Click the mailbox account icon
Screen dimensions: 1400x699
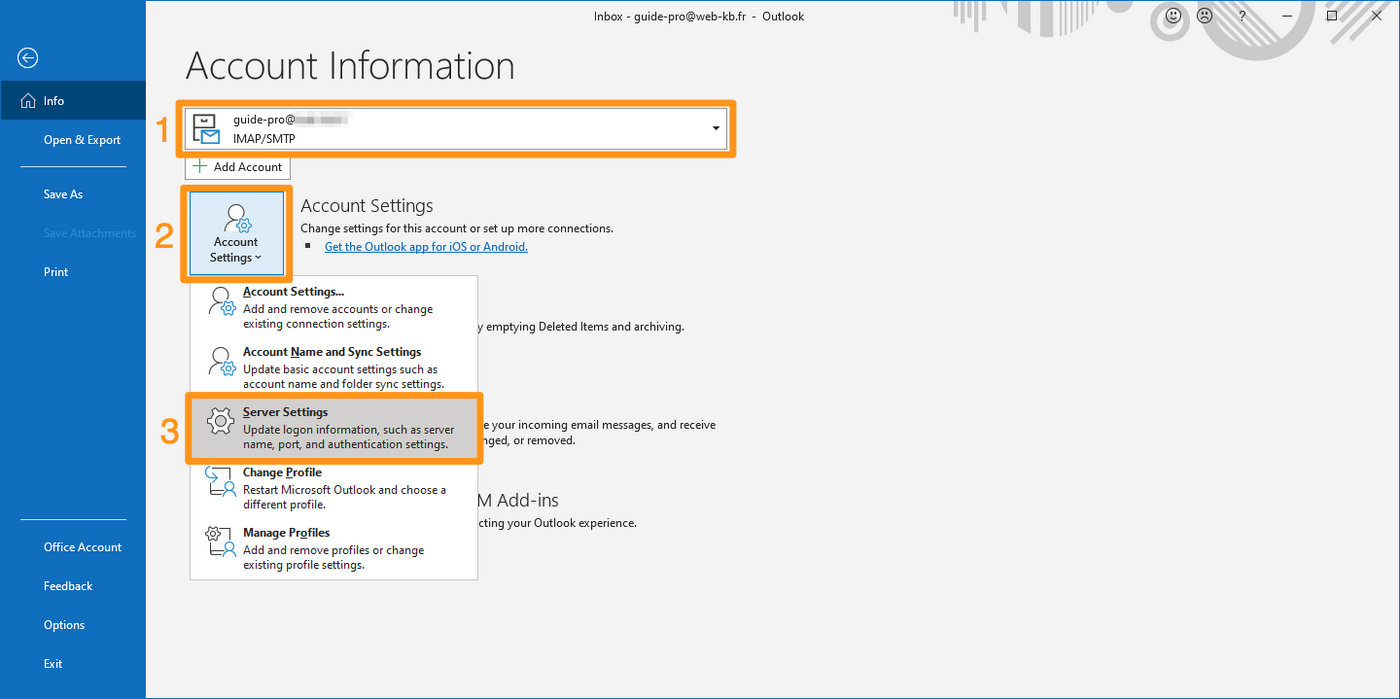pyautogui.click(x=206, y=129)
